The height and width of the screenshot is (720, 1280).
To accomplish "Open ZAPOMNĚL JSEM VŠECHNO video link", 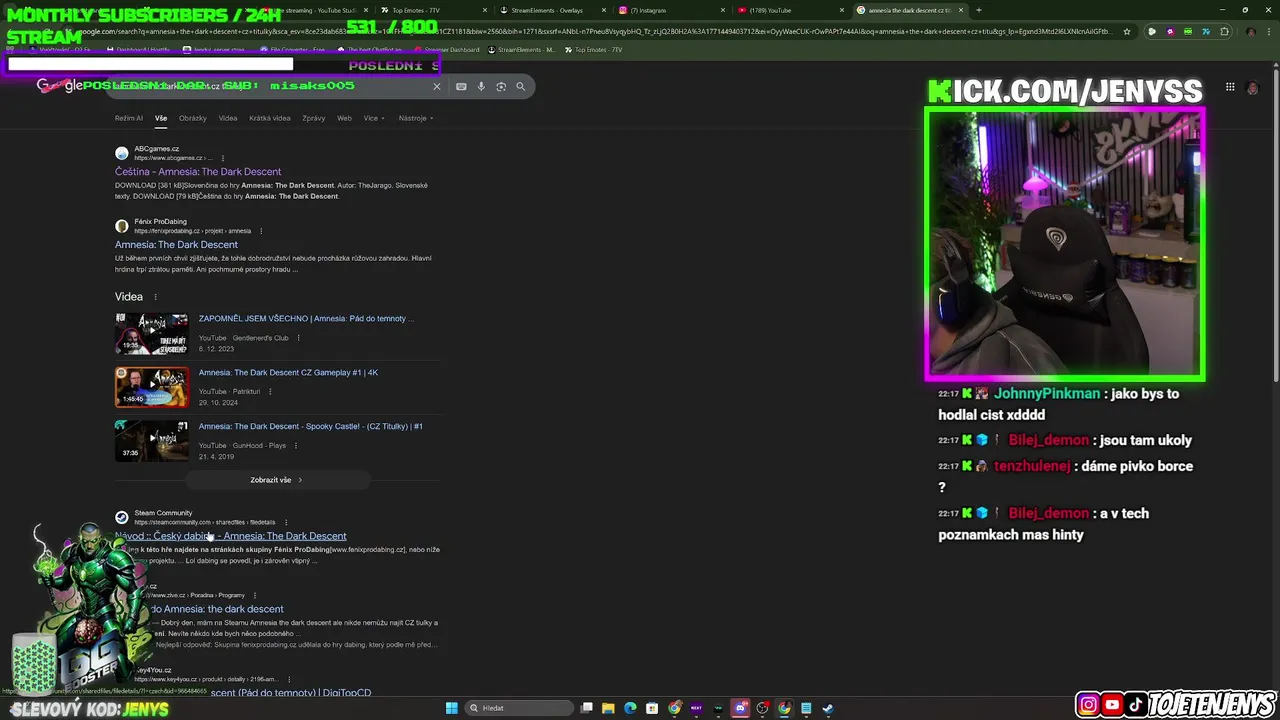I will coord(305,319).
